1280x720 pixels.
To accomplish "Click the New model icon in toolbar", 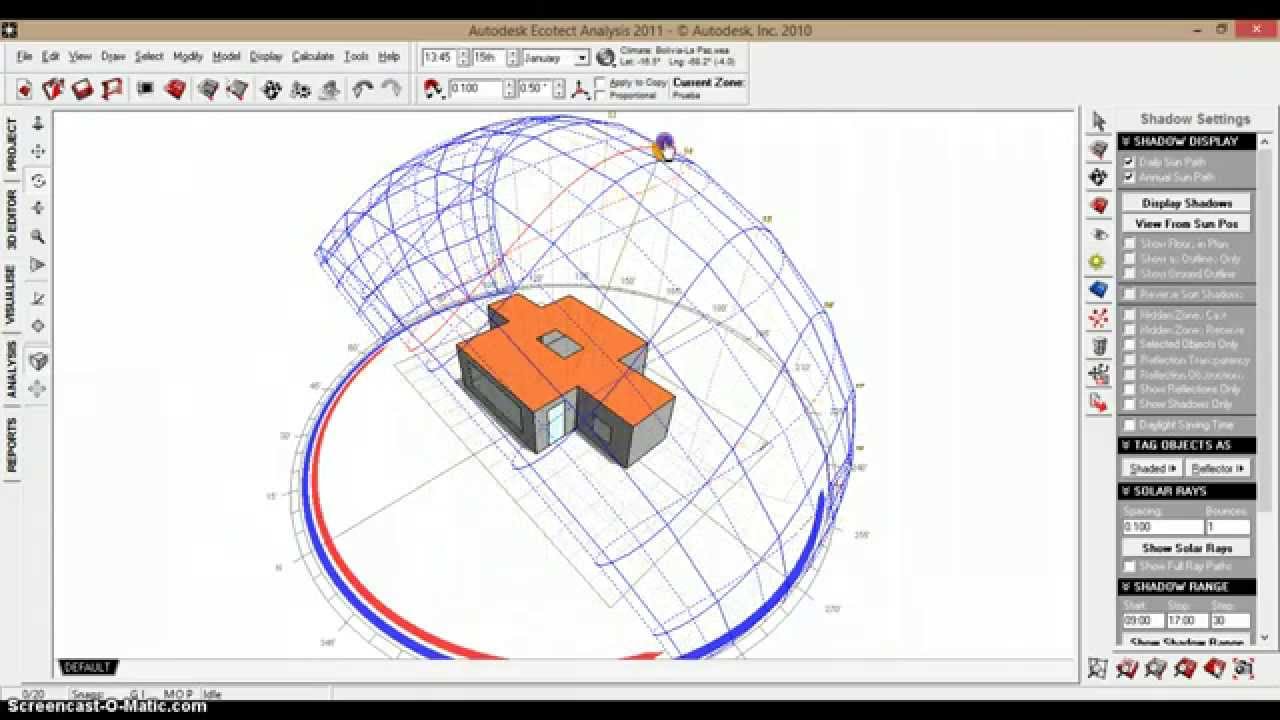I will [24, 89].
